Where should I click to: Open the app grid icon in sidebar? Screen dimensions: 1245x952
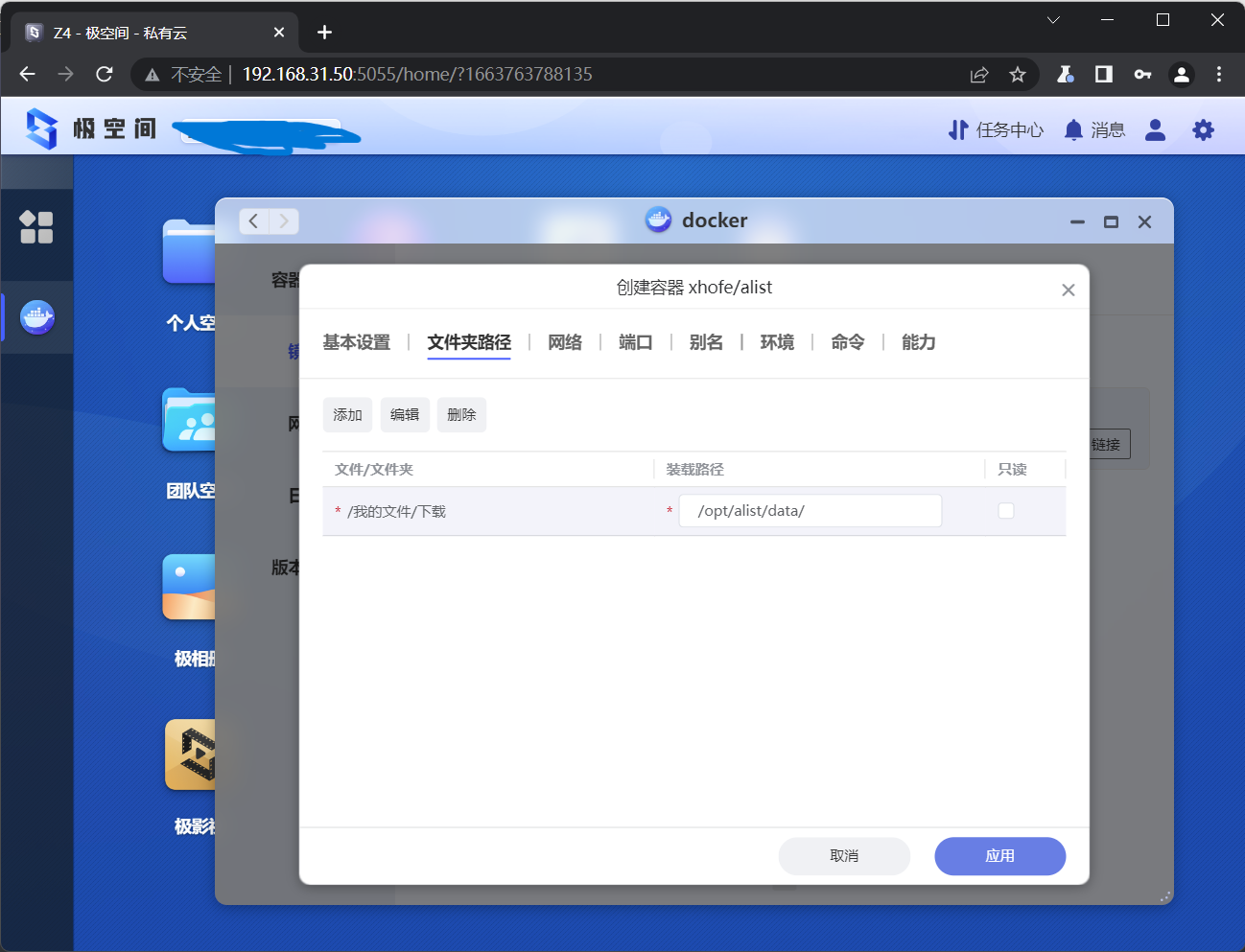pos(36,227)
